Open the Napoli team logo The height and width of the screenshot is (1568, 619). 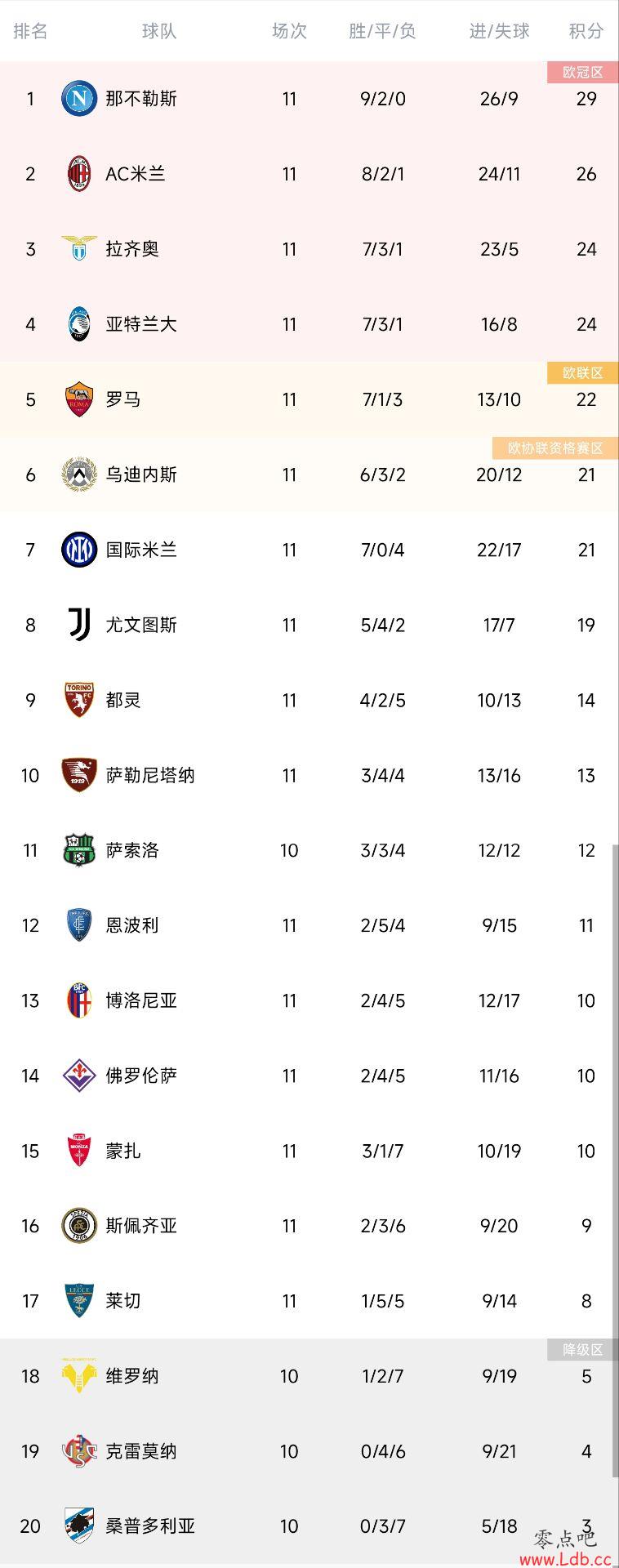(x=79, y=99)
